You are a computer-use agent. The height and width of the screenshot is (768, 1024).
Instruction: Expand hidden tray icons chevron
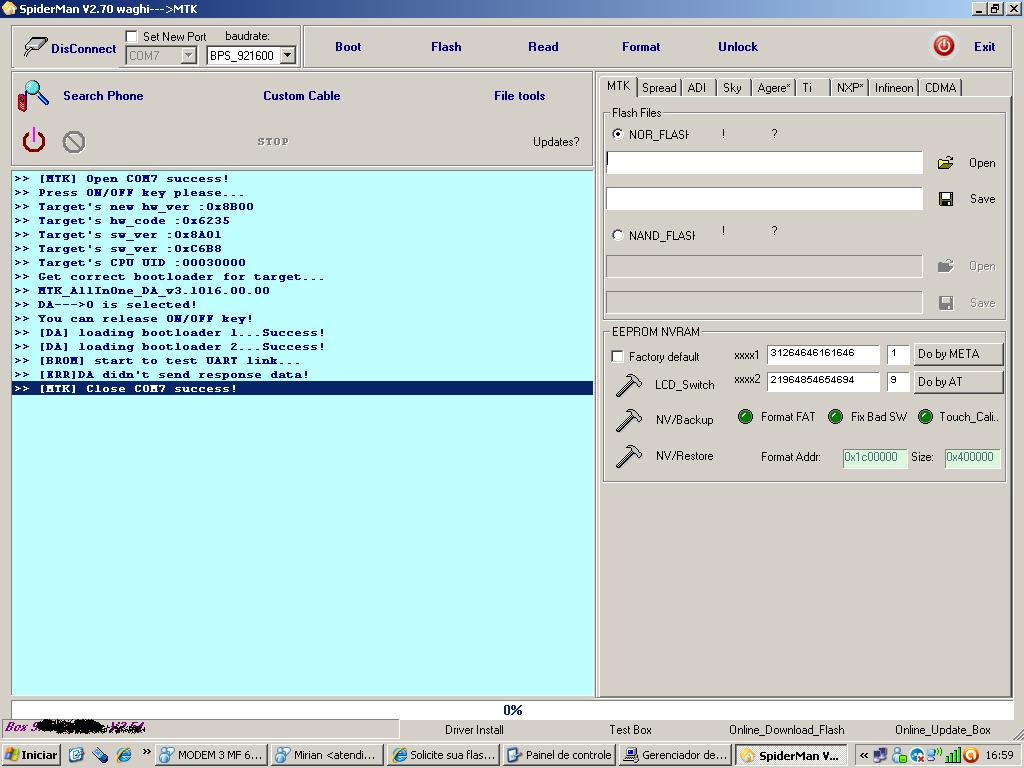click(864, 756)
